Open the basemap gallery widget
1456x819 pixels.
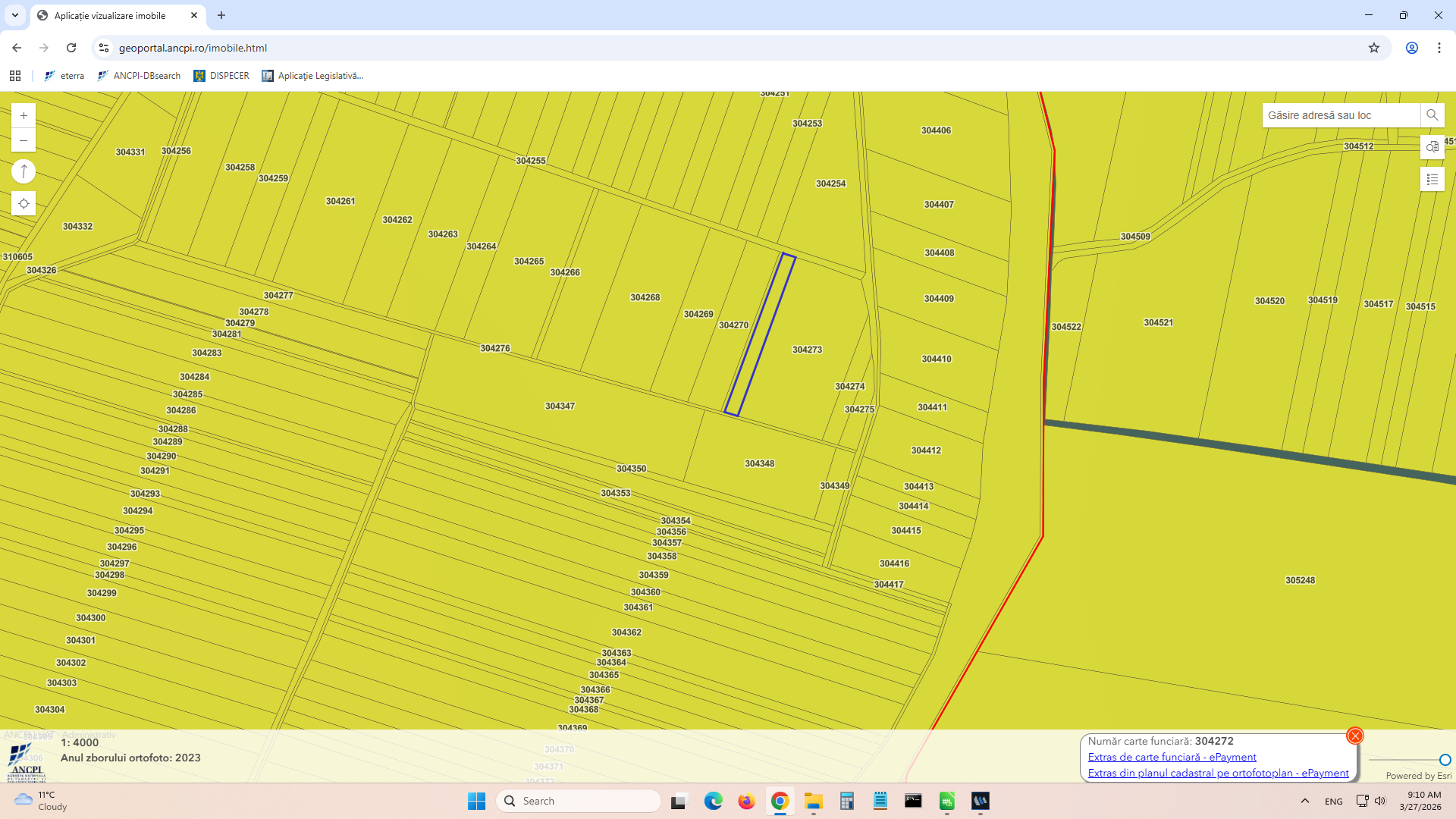1432,147
